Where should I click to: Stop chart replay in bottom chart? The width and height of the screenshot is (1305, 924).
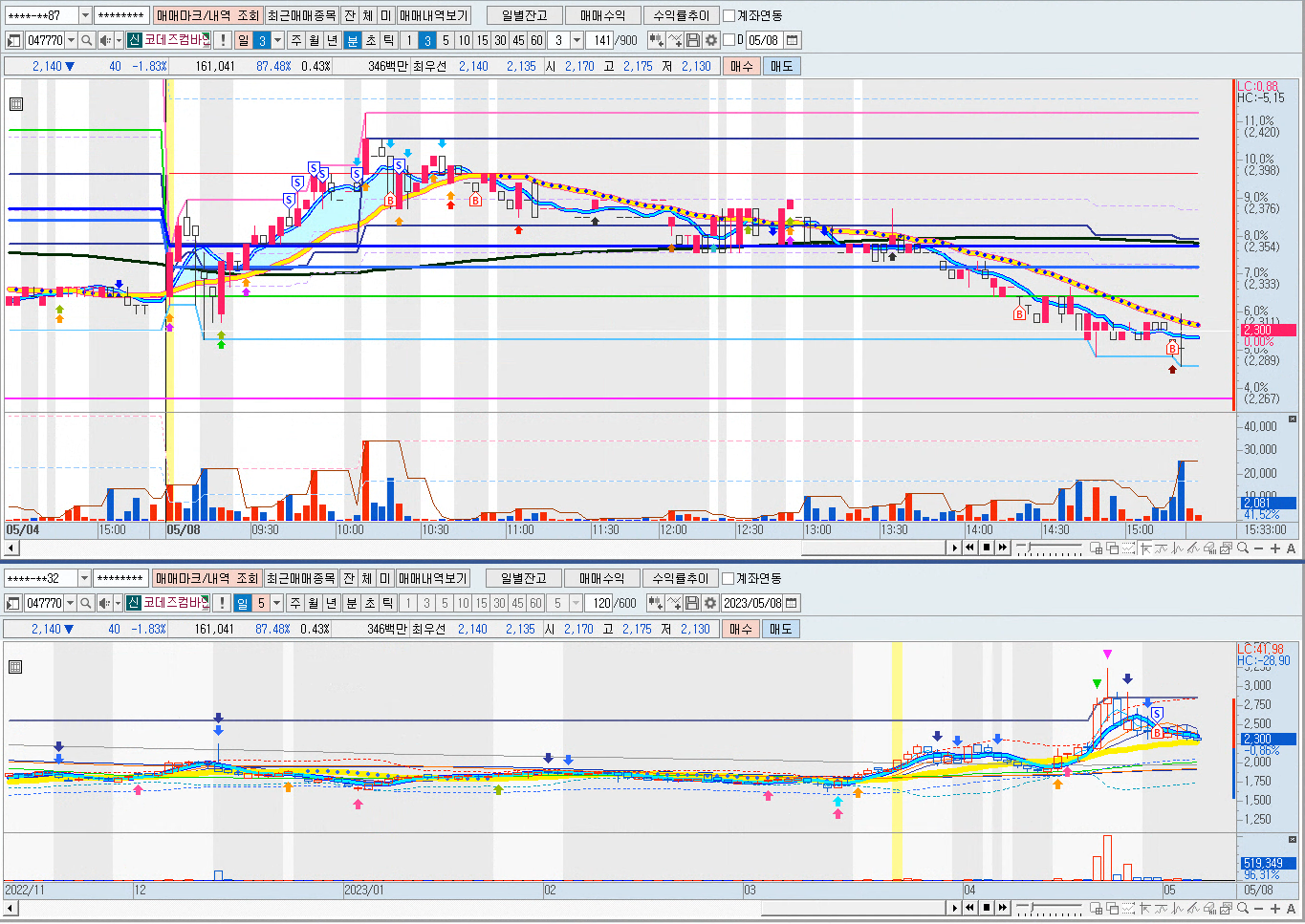[987, 908]
